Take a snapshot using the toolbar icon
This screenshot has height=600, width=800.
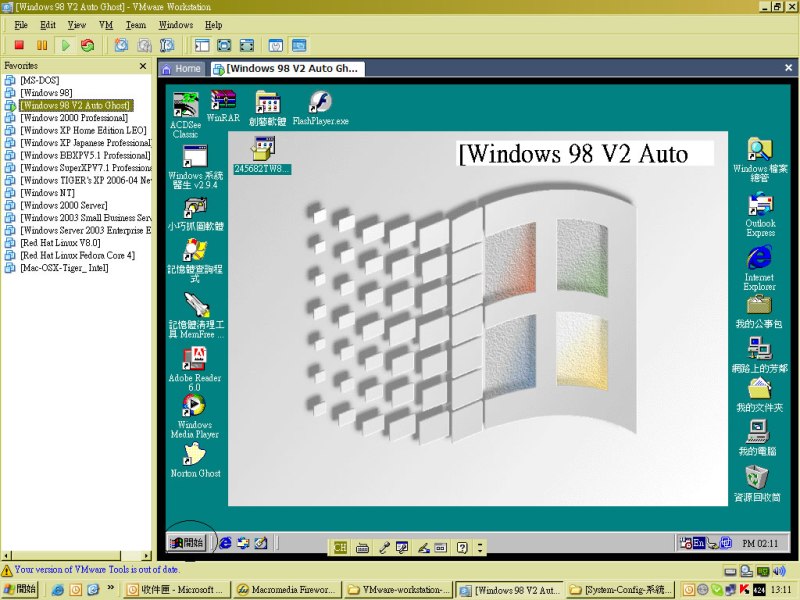(121, 45)
